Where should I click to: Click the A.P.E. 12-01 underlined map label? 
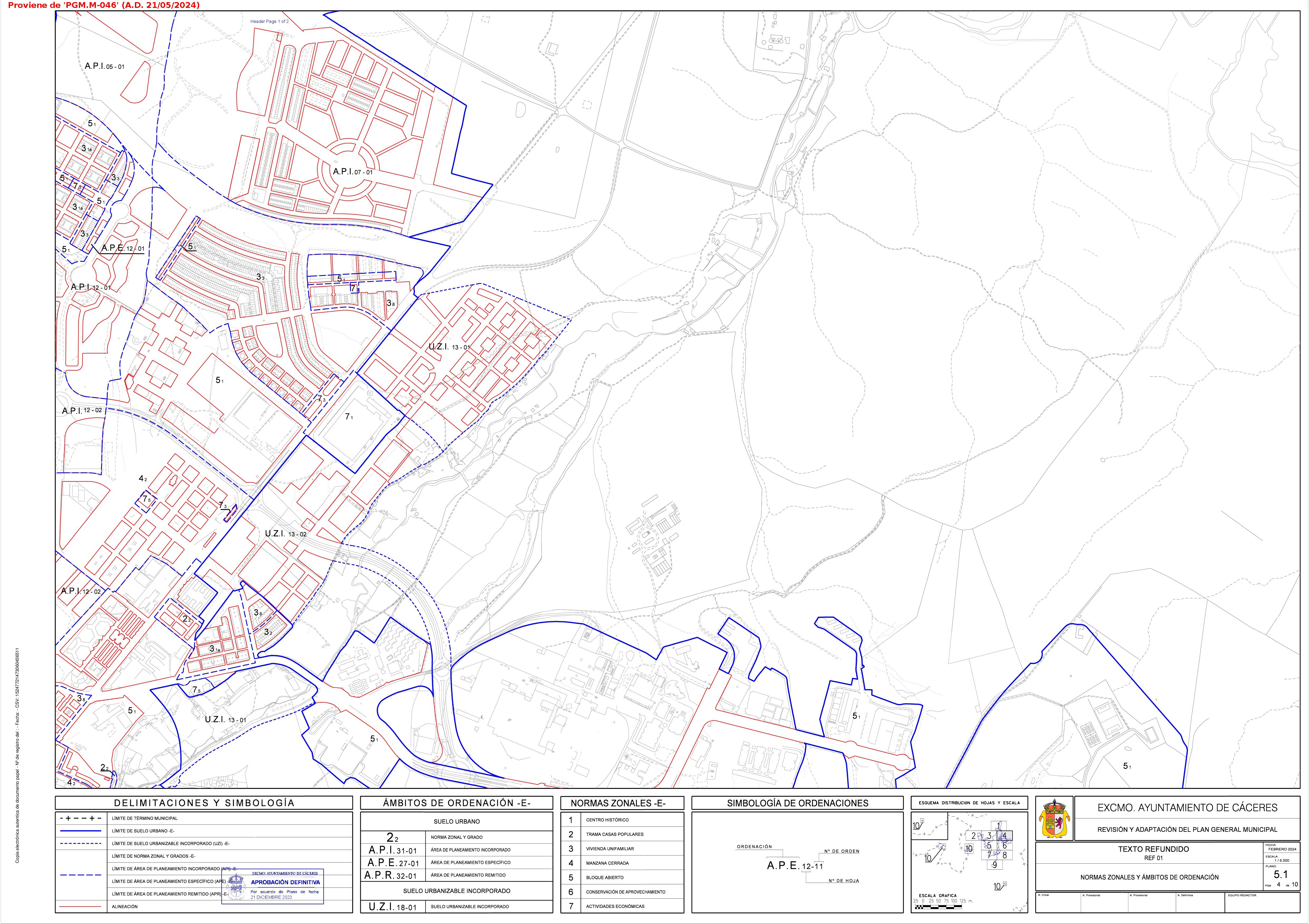pos(123,248)
